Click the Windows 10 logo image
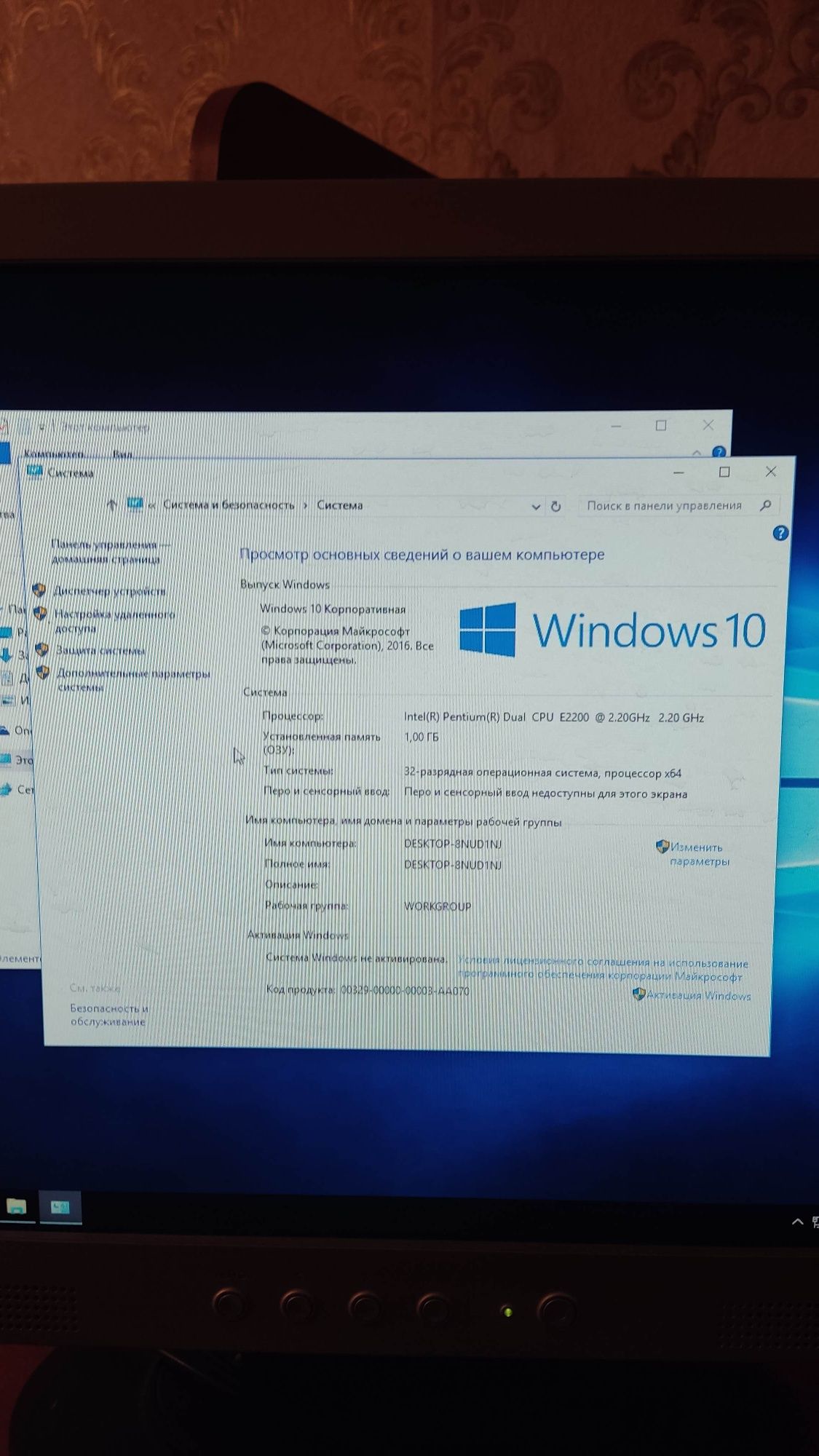This screenshot has width=819, height=1456. click(x=612, y=630)
